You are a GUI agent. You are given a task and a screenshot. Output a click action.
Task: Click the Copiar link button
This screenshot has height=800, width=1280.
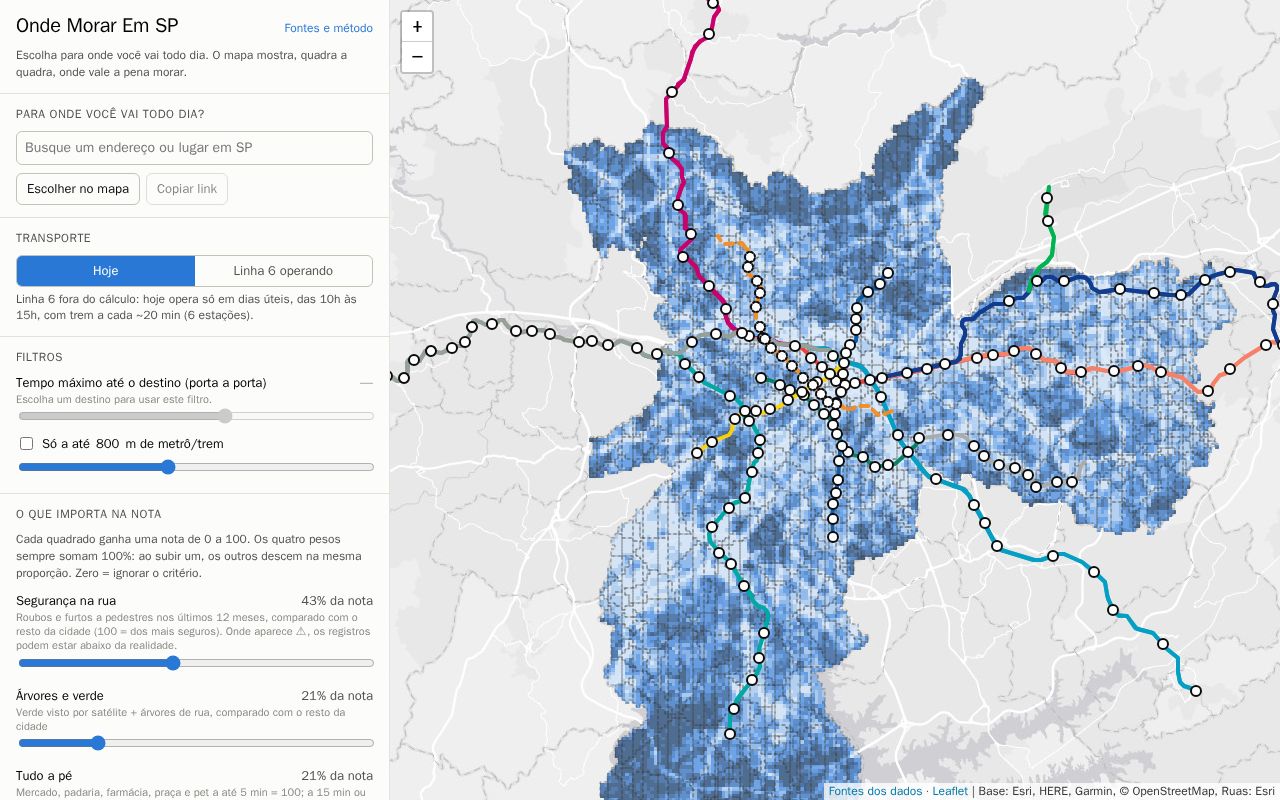pyautogui.click(x=187, y=189)
